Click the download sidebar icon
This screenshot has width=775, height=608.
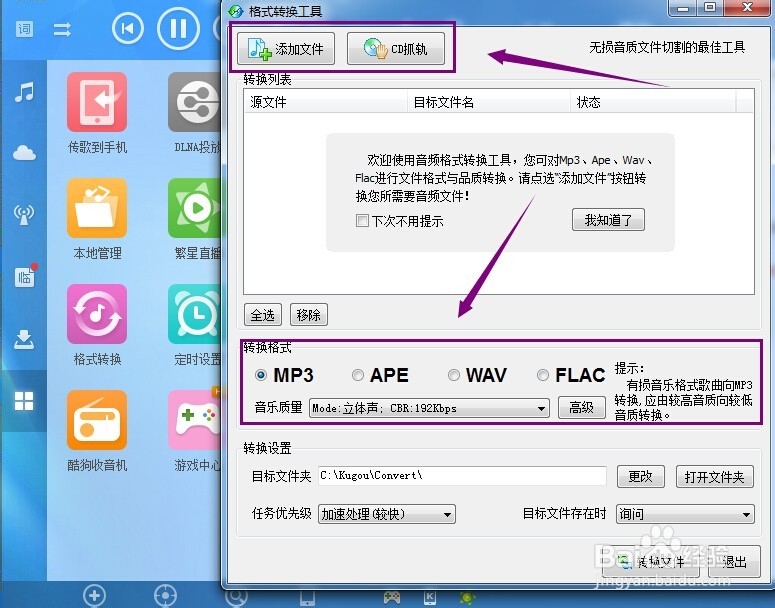click(x=24, y=339)
